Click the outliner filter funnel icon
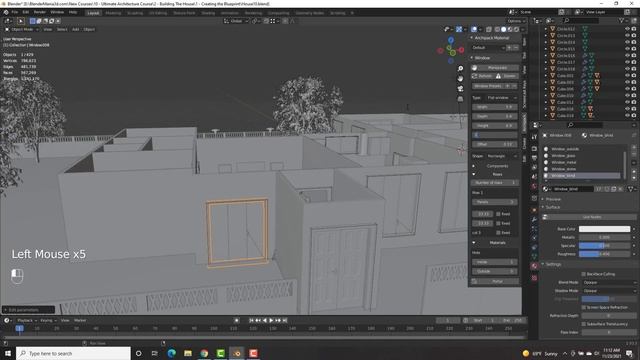Screen dimensions: 640x360 pos(621,20)
